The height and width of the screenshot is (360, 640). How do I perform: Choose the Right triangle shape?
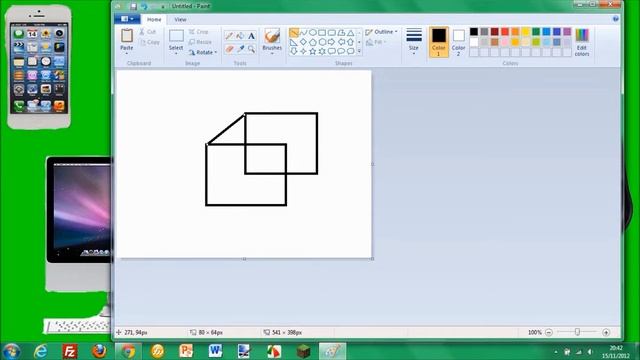tap(293, 42)
